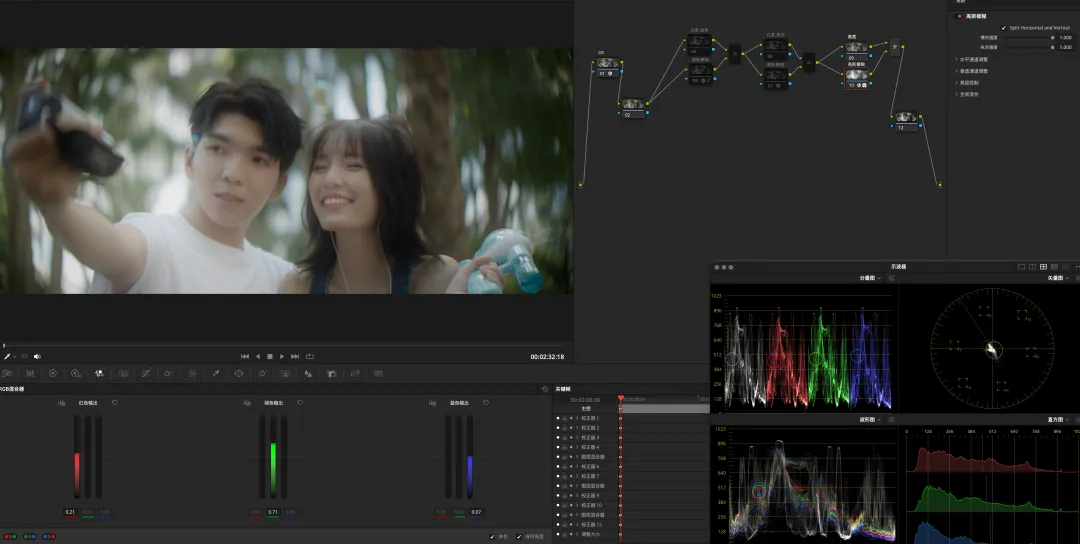Uncheck Split Horizontal and Vertical

(1004, 28)
